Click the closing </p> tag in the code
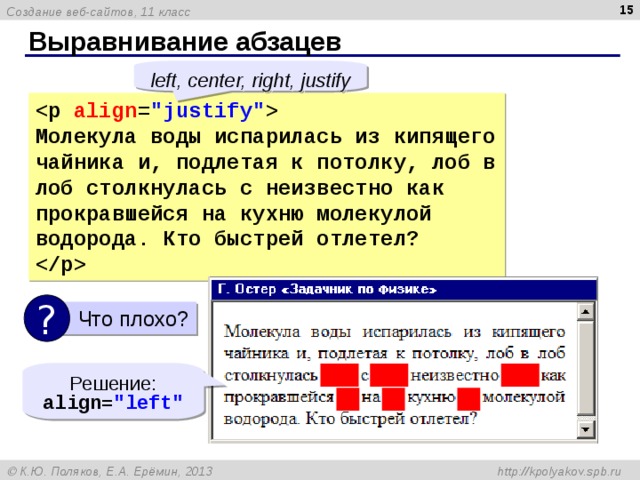 click(x=61, y=264)
